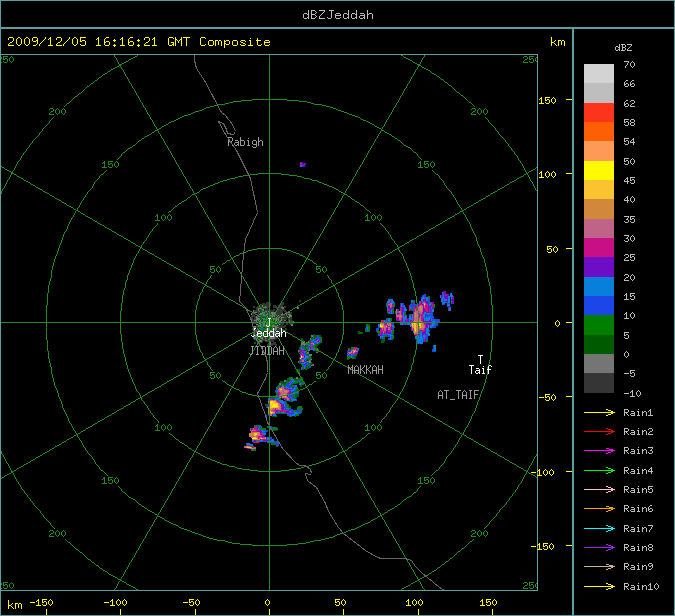Click the 100 tick on bottom x-axis

pos(414,602)
